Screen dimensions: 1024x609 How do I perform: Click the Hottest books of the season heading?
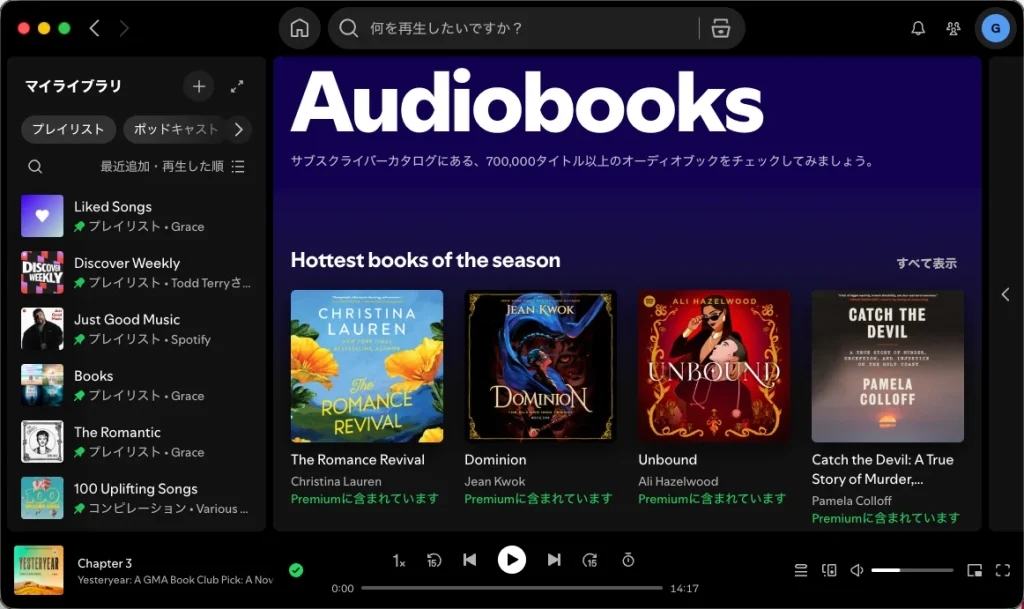click(425, 260)
